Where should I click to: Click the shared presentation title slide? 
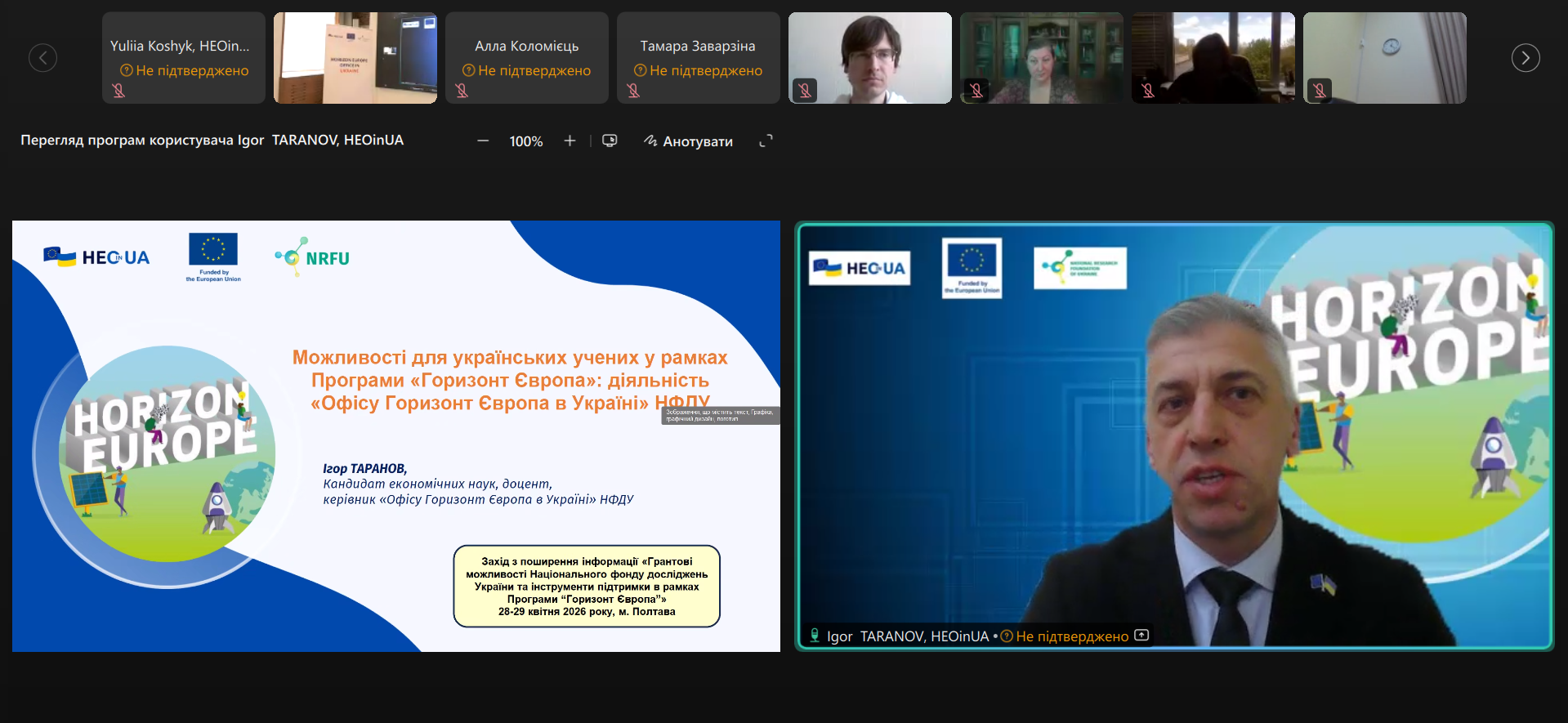click(395, 435)
